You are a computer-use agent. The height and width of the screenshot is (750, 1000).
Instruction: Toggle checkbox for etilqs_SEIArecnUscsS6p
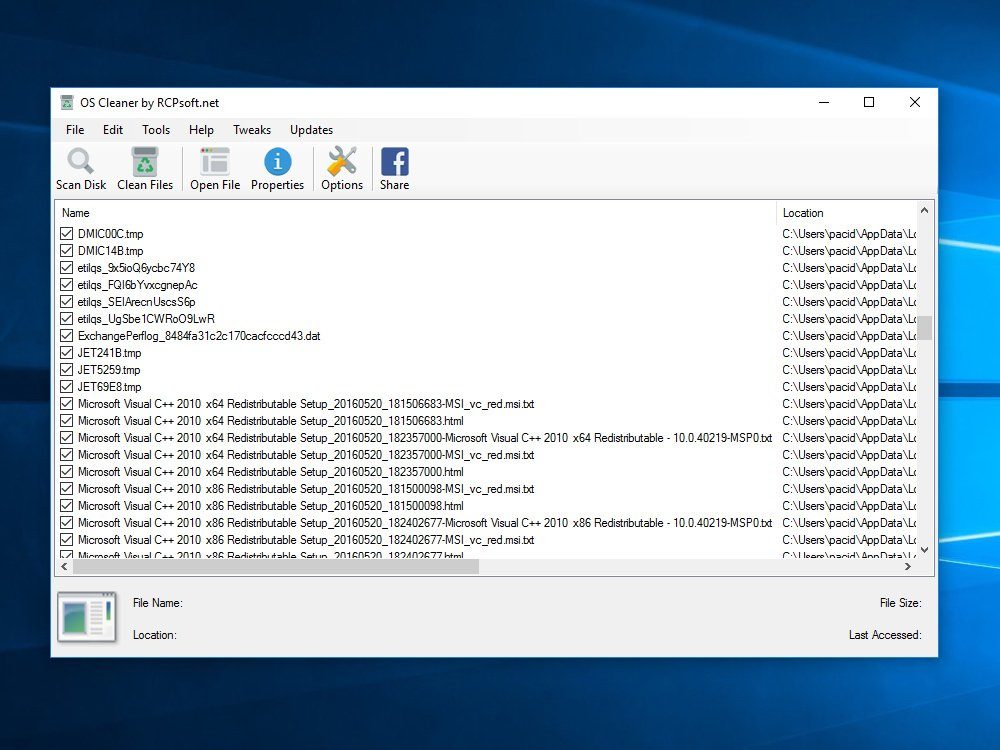point(66,302)
